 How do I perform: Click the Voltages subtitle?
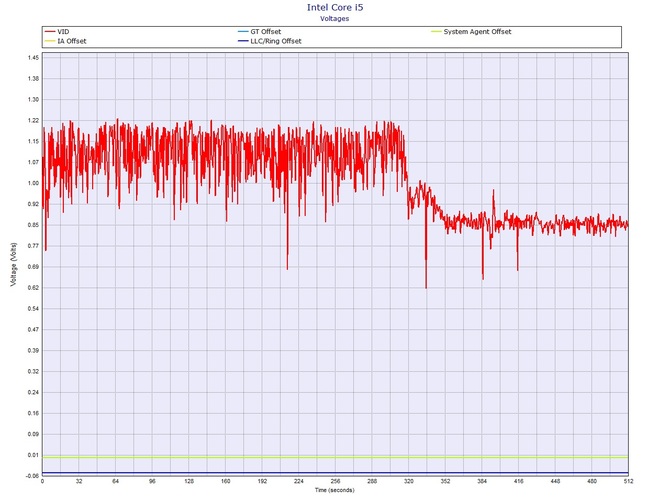[x=335, y=18]
